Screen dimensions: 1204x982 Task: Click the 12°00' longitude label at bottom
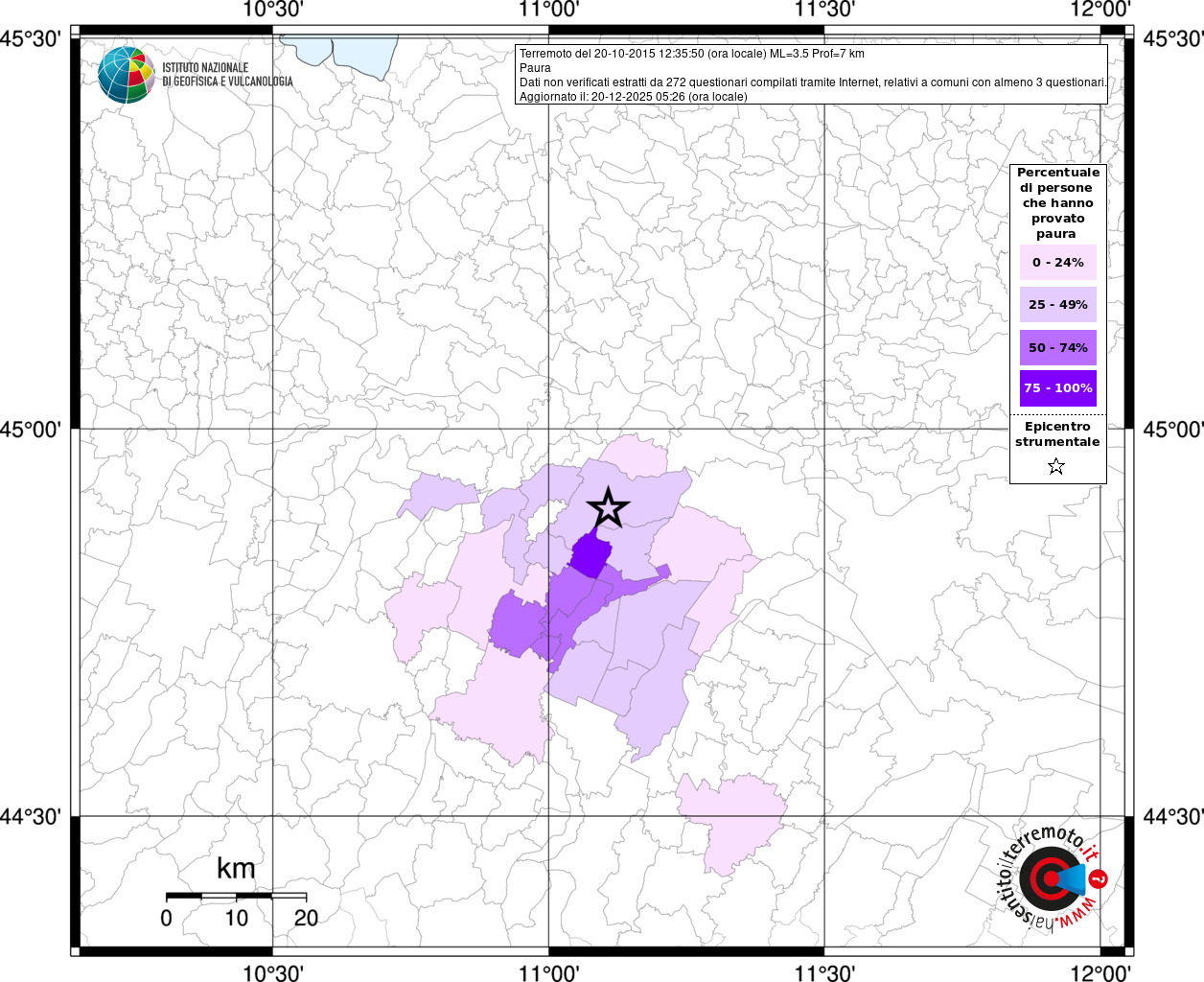1100,972
